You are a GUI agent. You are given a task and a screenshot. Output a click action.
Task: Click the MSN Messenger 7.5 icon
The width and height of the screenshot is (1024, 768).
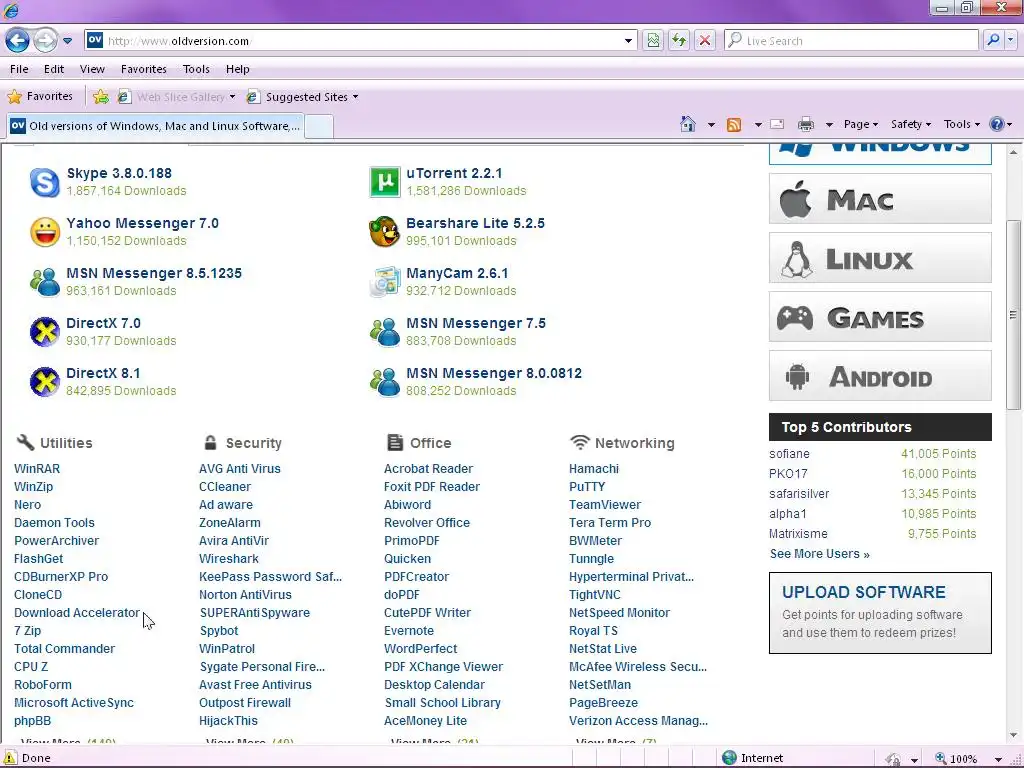pos(385,332)
